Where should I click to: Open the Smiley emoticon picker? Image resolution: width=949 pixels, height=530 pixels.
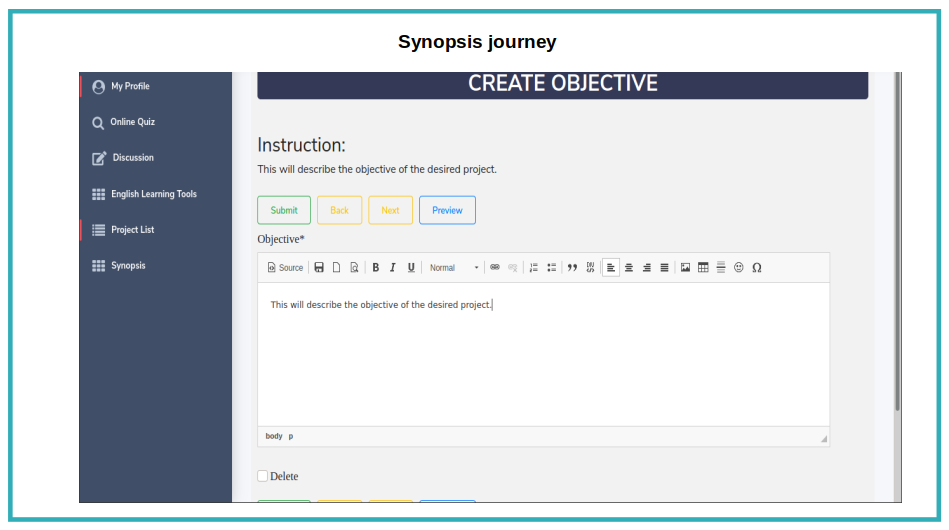738,267
